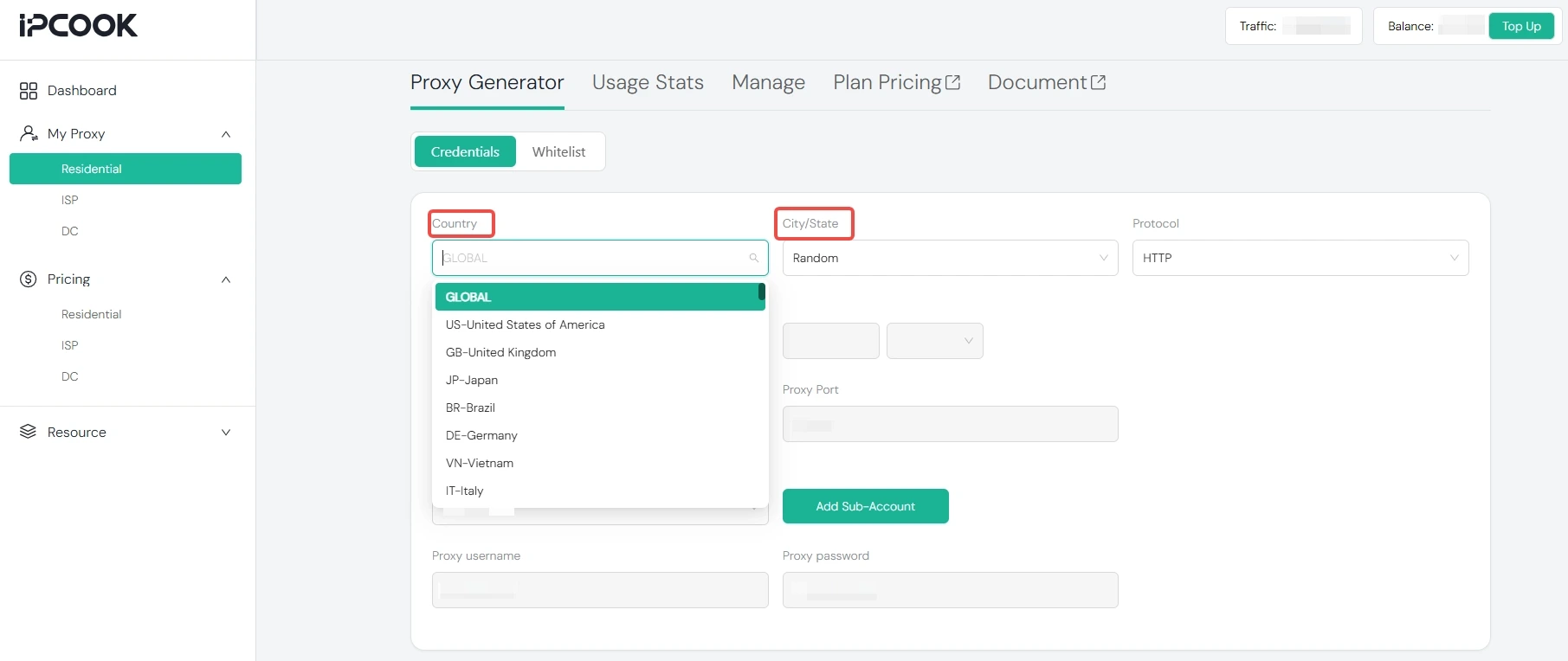Screen dimensions: 1568x661
Task: Open the Protocol HTTP dropdown
Action: tap(1300, 258)
